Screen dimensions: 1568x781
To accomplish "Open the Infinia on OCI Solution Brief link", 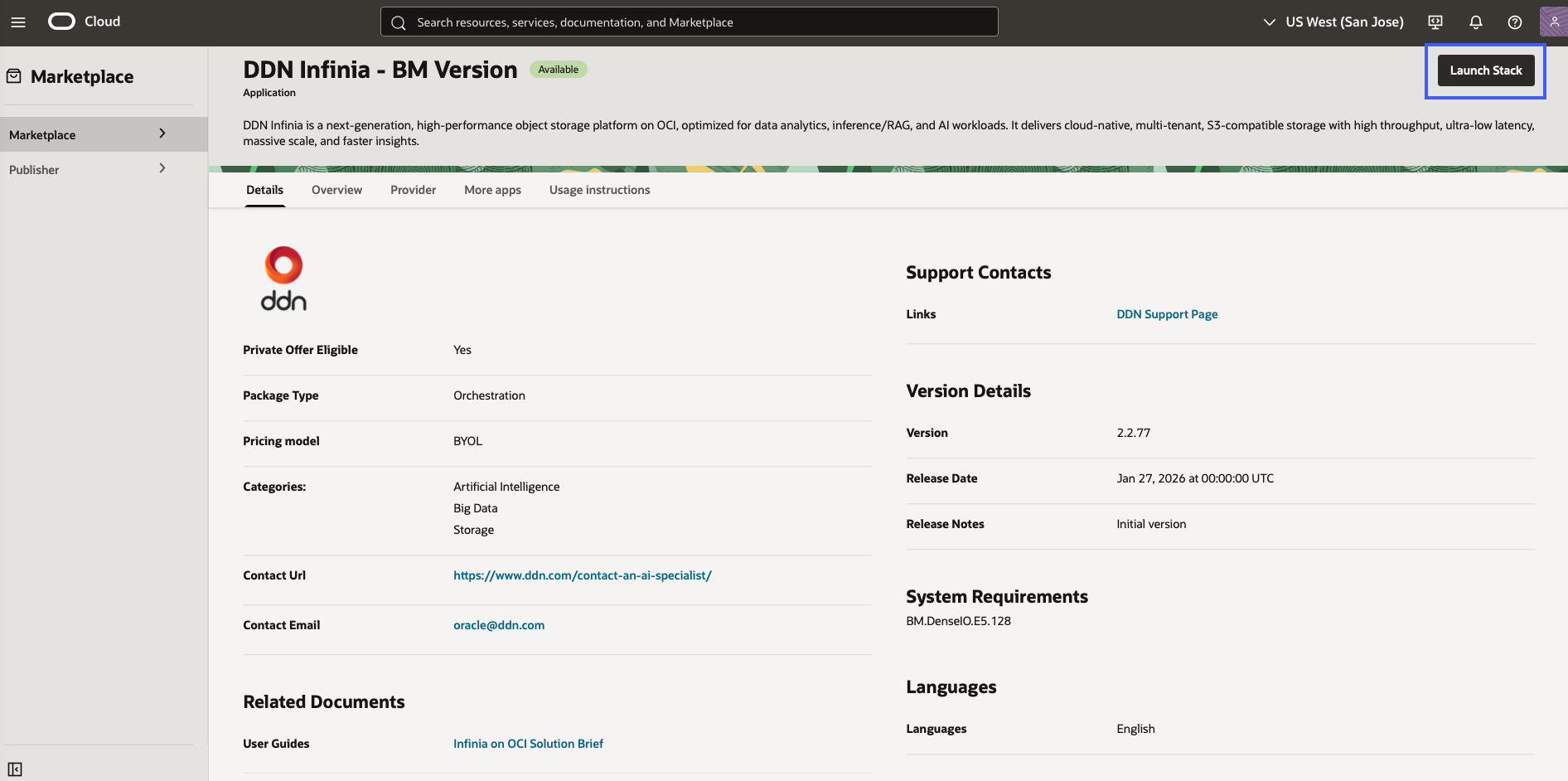I will [x=528, y=744].
